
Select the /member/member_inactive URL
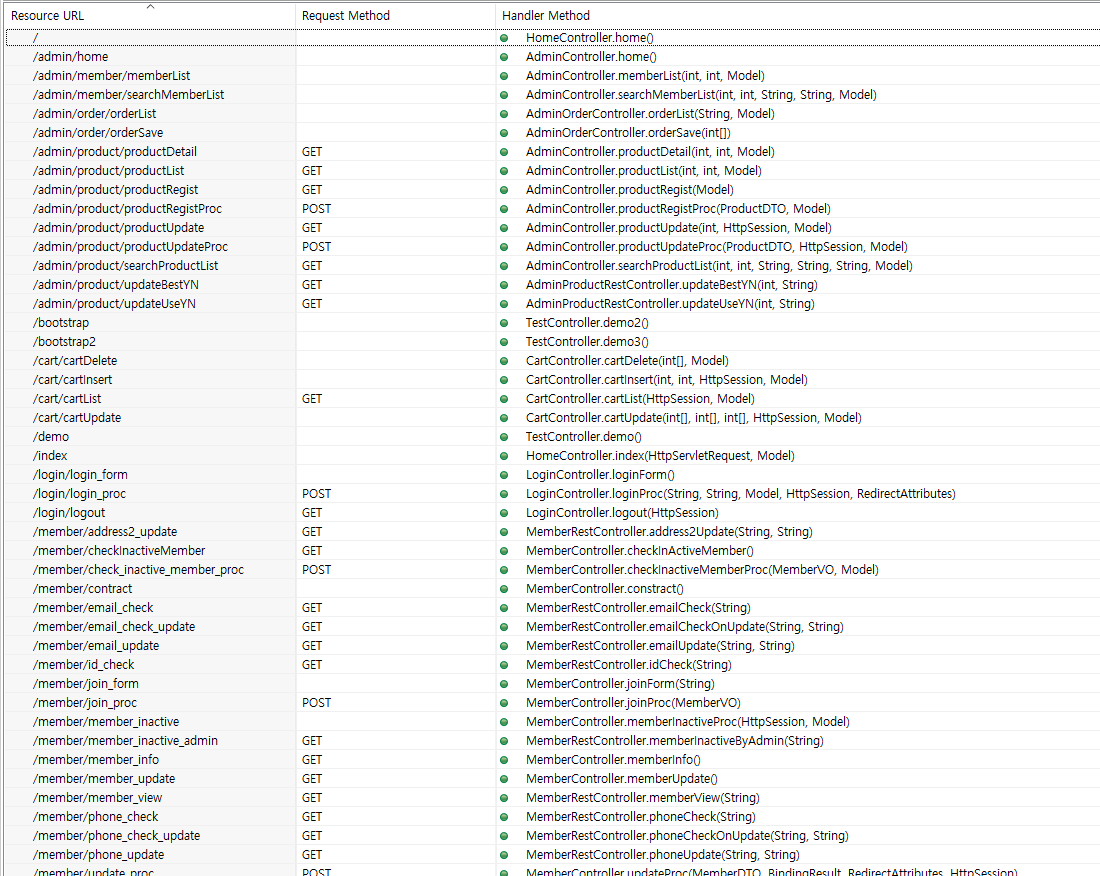pyautogui.click(x=105, y=722)
